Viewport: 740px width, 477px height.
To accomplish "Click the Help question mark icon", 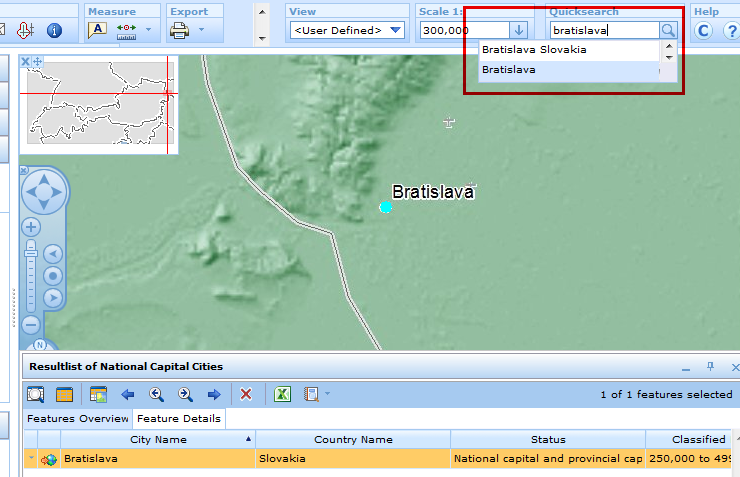I will click(x=731, y=30).
